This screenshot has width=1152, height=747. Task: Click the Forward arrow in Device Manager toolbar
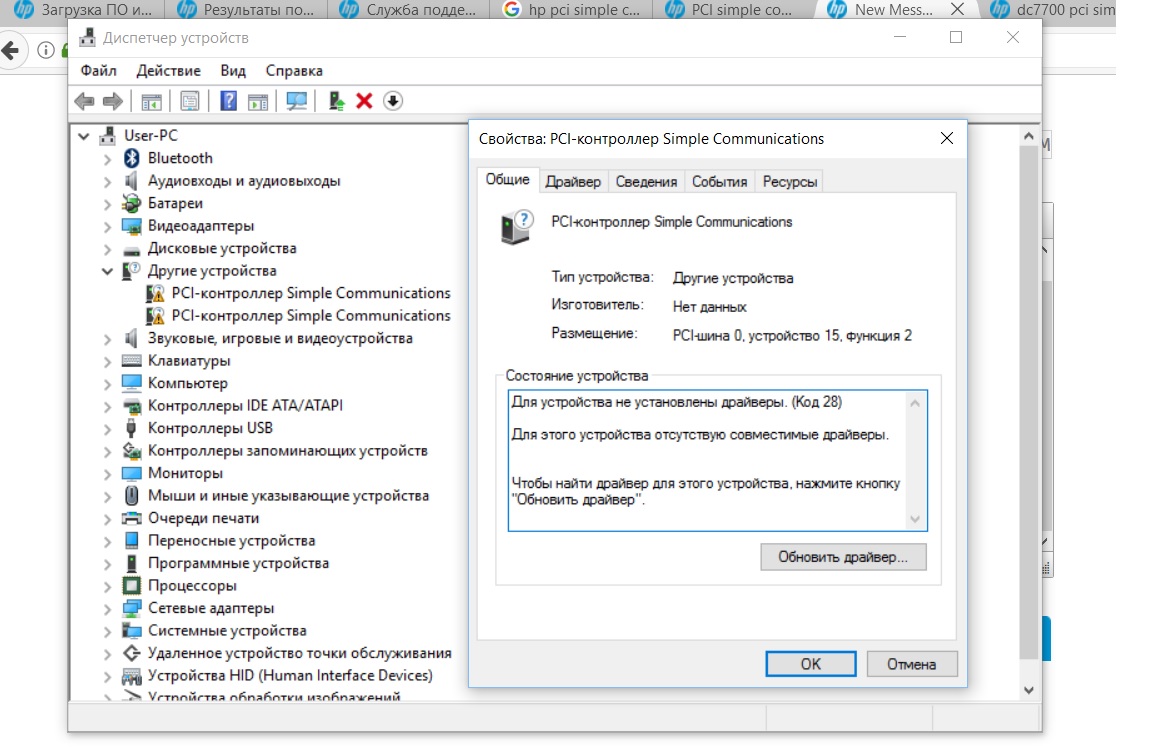[x=112, y=101]
